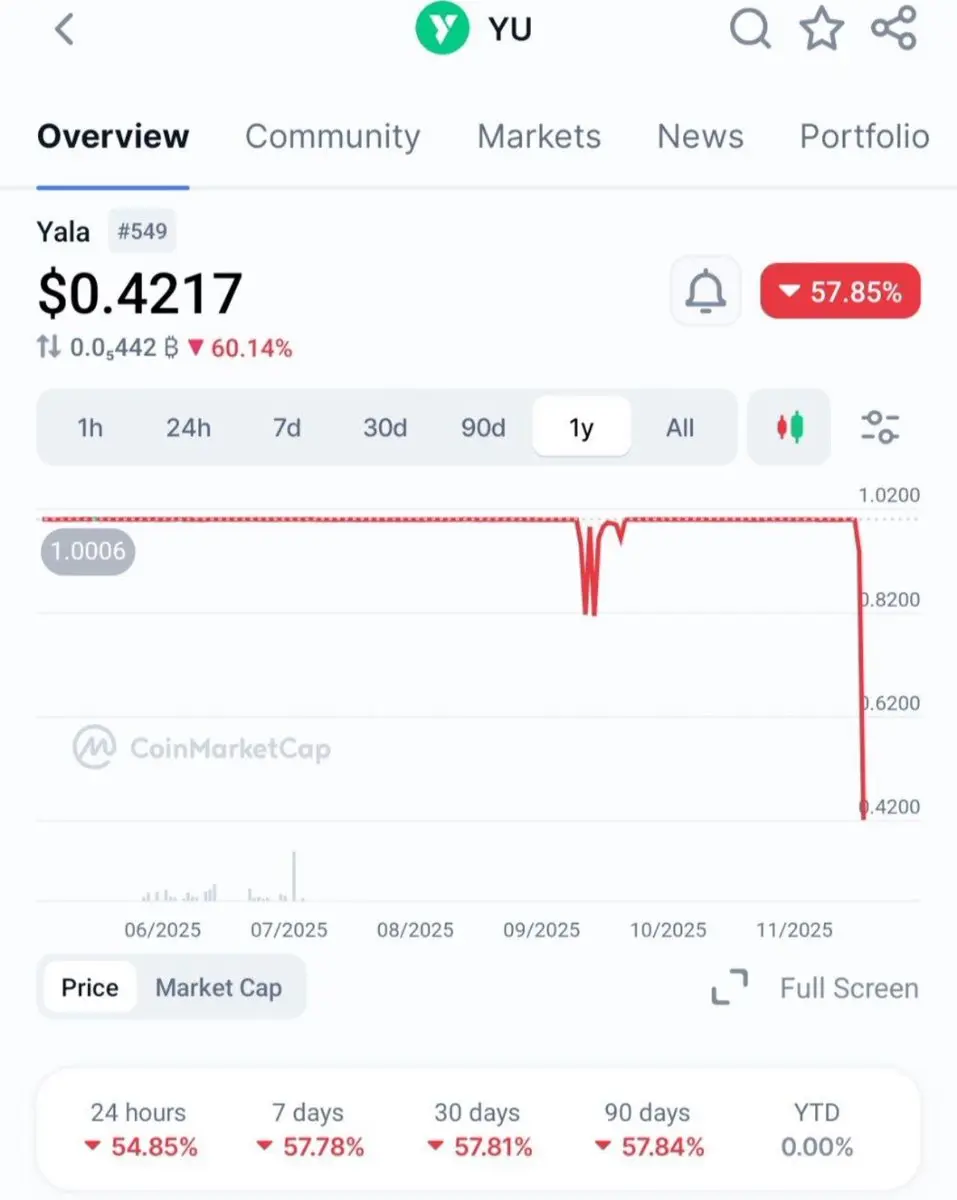The height and width of the screenshot is (1200, 957).
Task: Open the Community tab
Action: pyautogui.click(x=333, y=137)
